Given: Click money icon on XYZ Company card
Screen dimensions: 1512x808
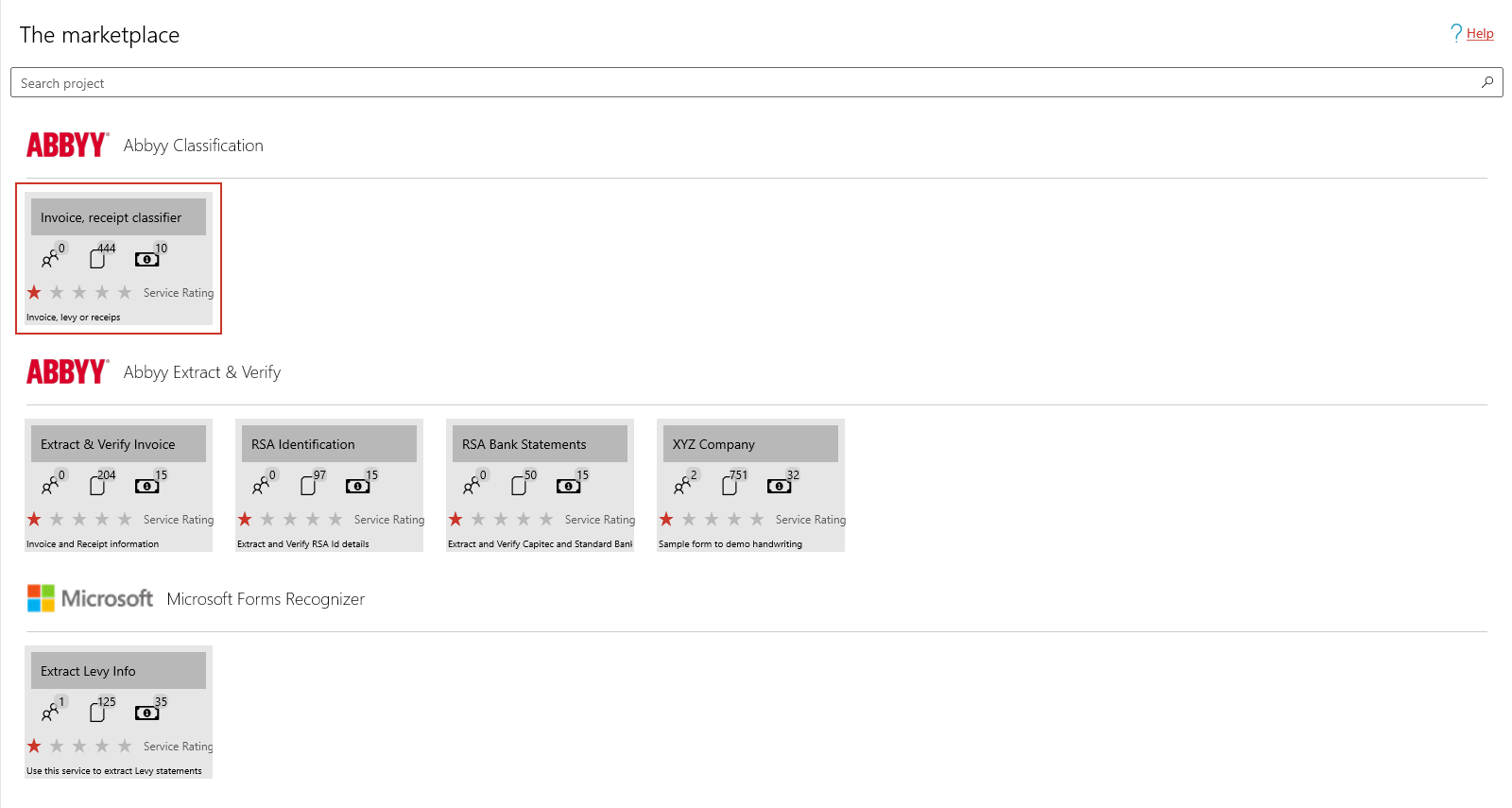Looking at the screenshot, I should point(779,486).
